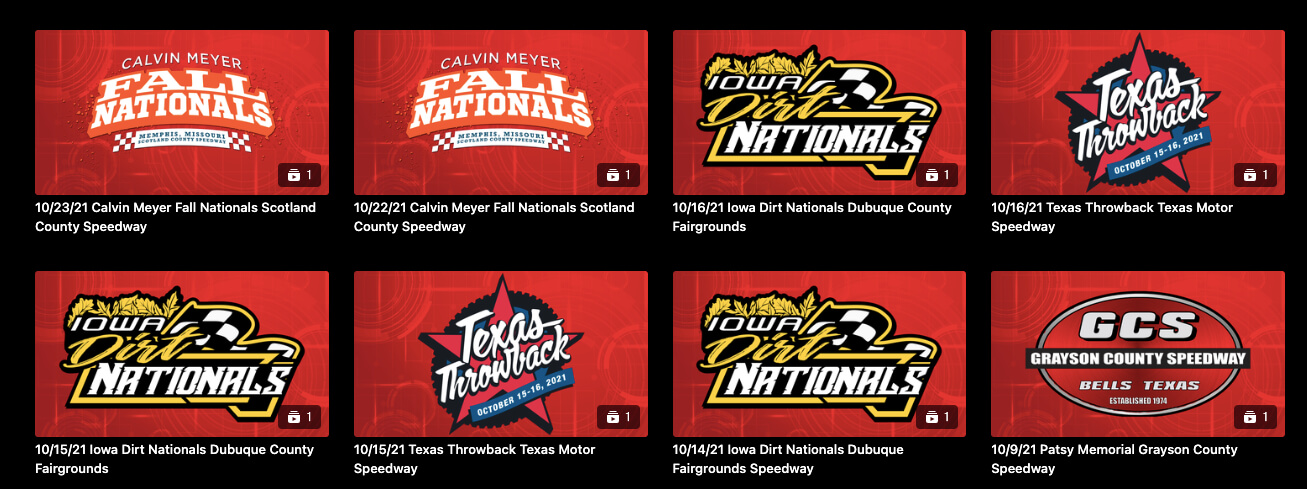Open title link 10/15/21 Texas Throwback Texas Motor Speedway
The height and width of the screenshot is (489, 1307).
pos(474,459)
